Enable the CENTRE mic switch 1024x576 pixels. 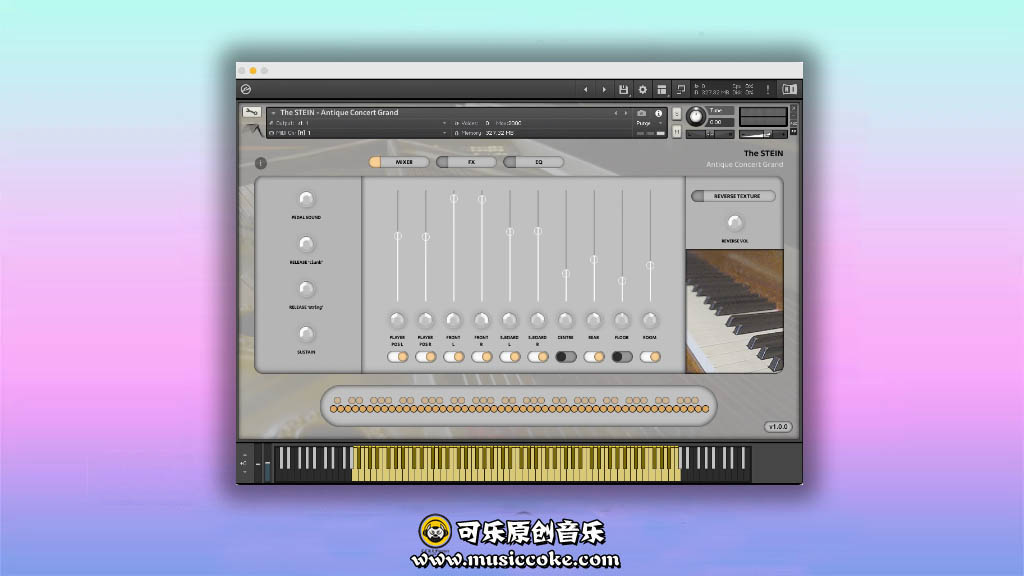[566, 357]
